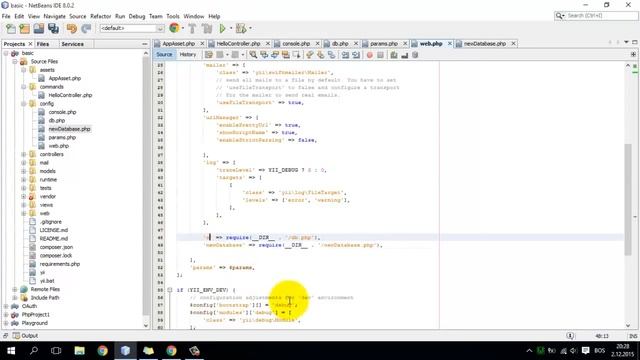640x360 pixels.
Task: Collapse the basic project node
Action: [6, 53]
